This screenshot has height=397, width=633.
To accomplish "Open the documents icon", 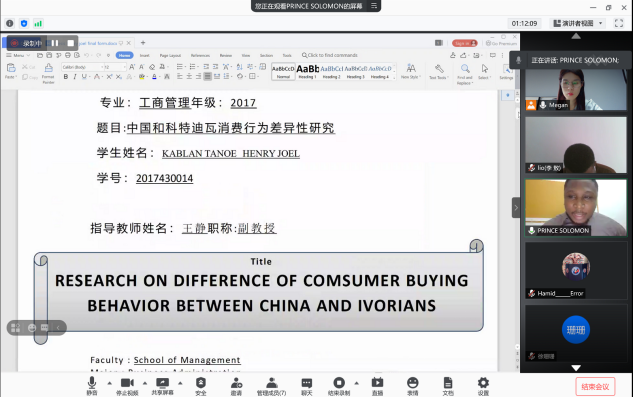I will (x=448, y=386).
